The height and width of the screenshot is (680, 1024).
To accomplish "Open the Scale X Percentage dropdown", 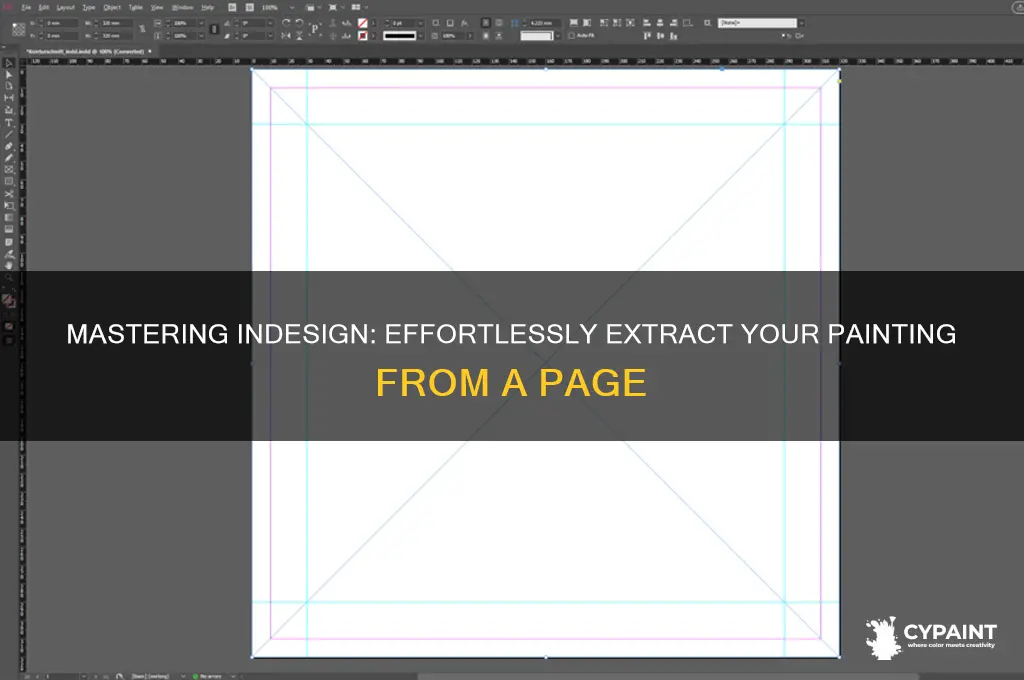I will coord(201,23).
